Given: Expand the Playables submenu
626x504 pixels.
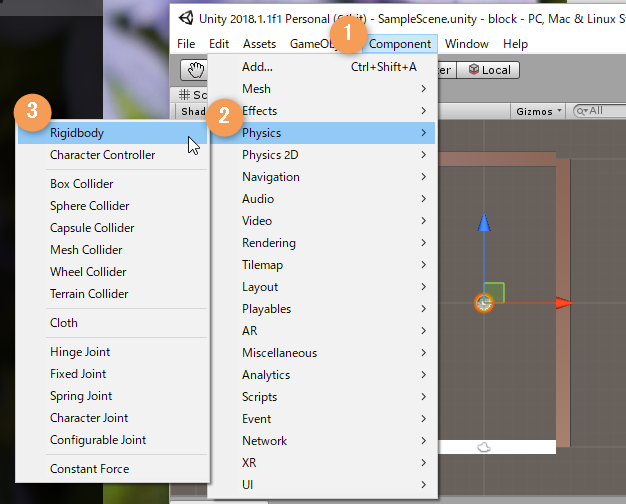Looking at the screenshot, I should pyautogui.click(x=323, y=309).
